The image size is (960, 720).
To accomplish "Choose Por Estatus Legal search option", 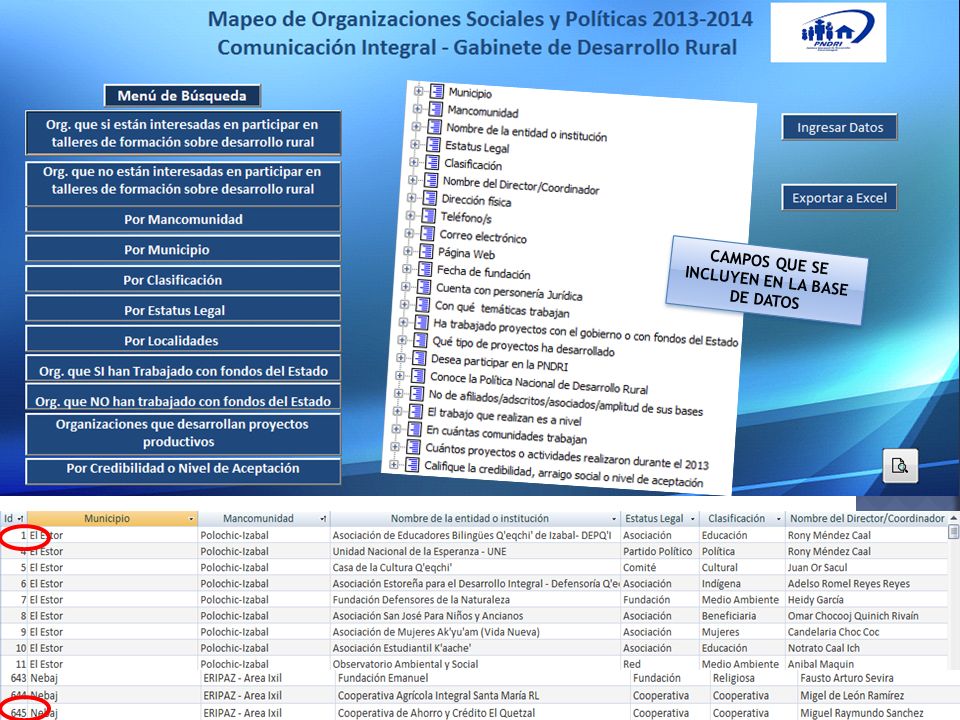I will [183, 310].
